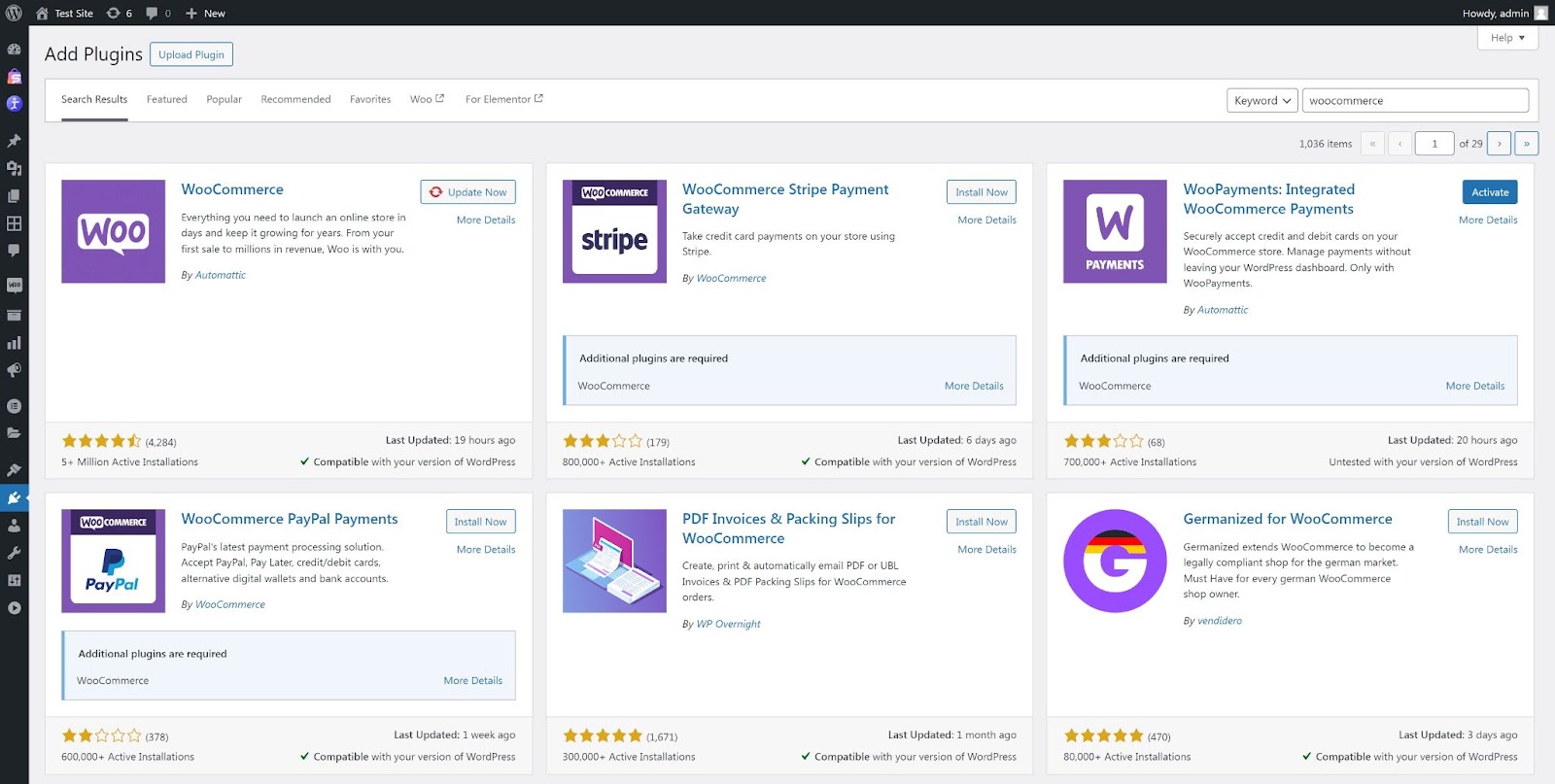Click the collapse menu play icon

[14, 608]
